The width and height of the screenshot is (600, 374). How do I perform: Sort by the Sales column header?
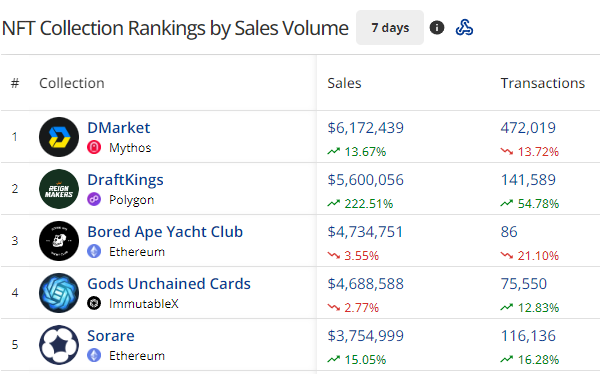click(344, 83)
